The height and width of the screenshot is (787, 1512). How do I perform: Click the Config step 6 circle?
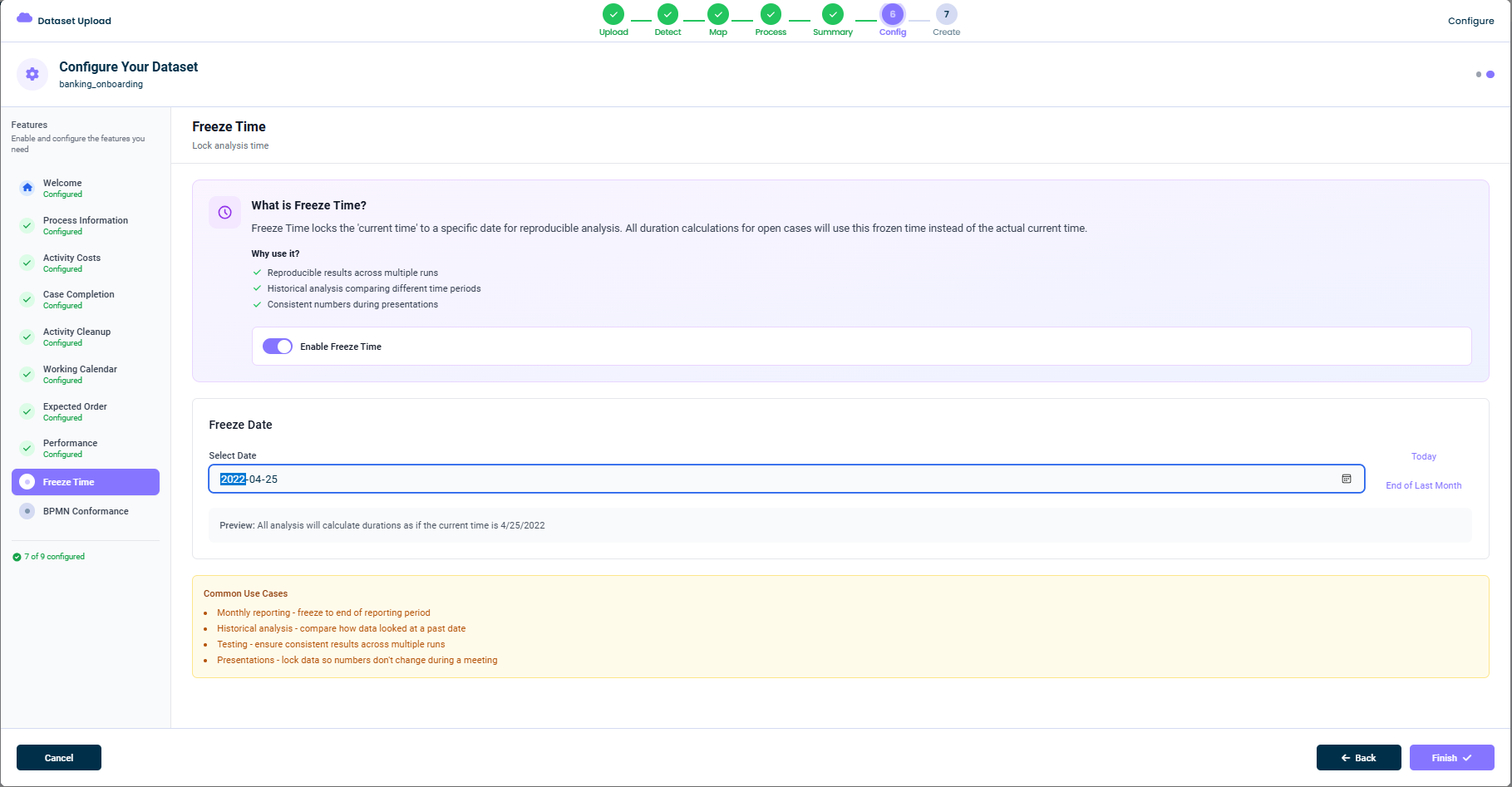click(x=893, y=14)
